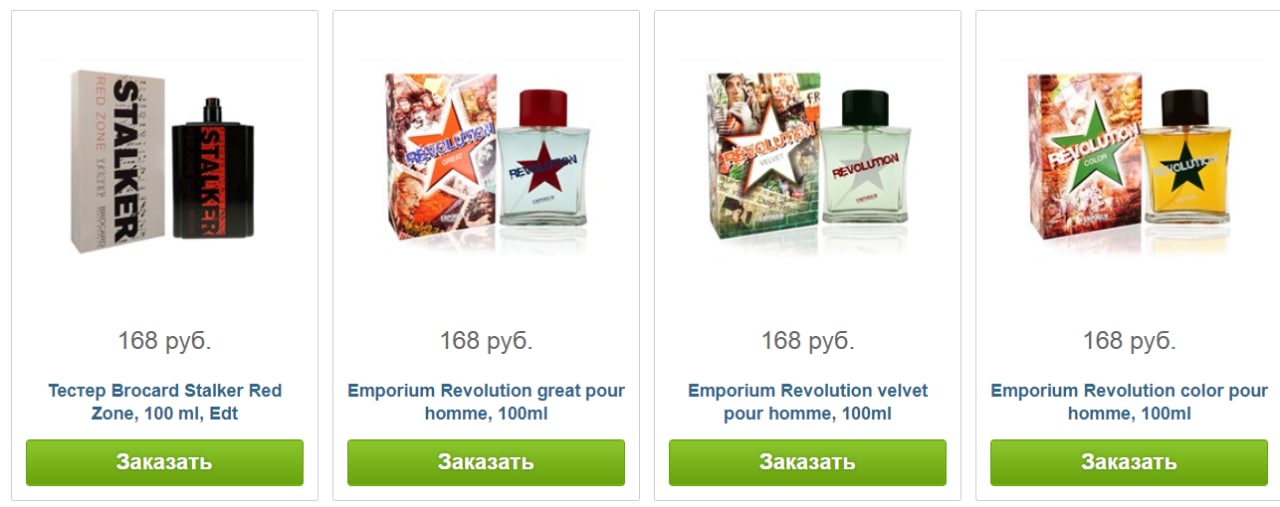This screenshot has width=1280, height=507.
Task: Open the Тестер Brocard Stalker Red Zone link
Action: click(x=165, y=402)
